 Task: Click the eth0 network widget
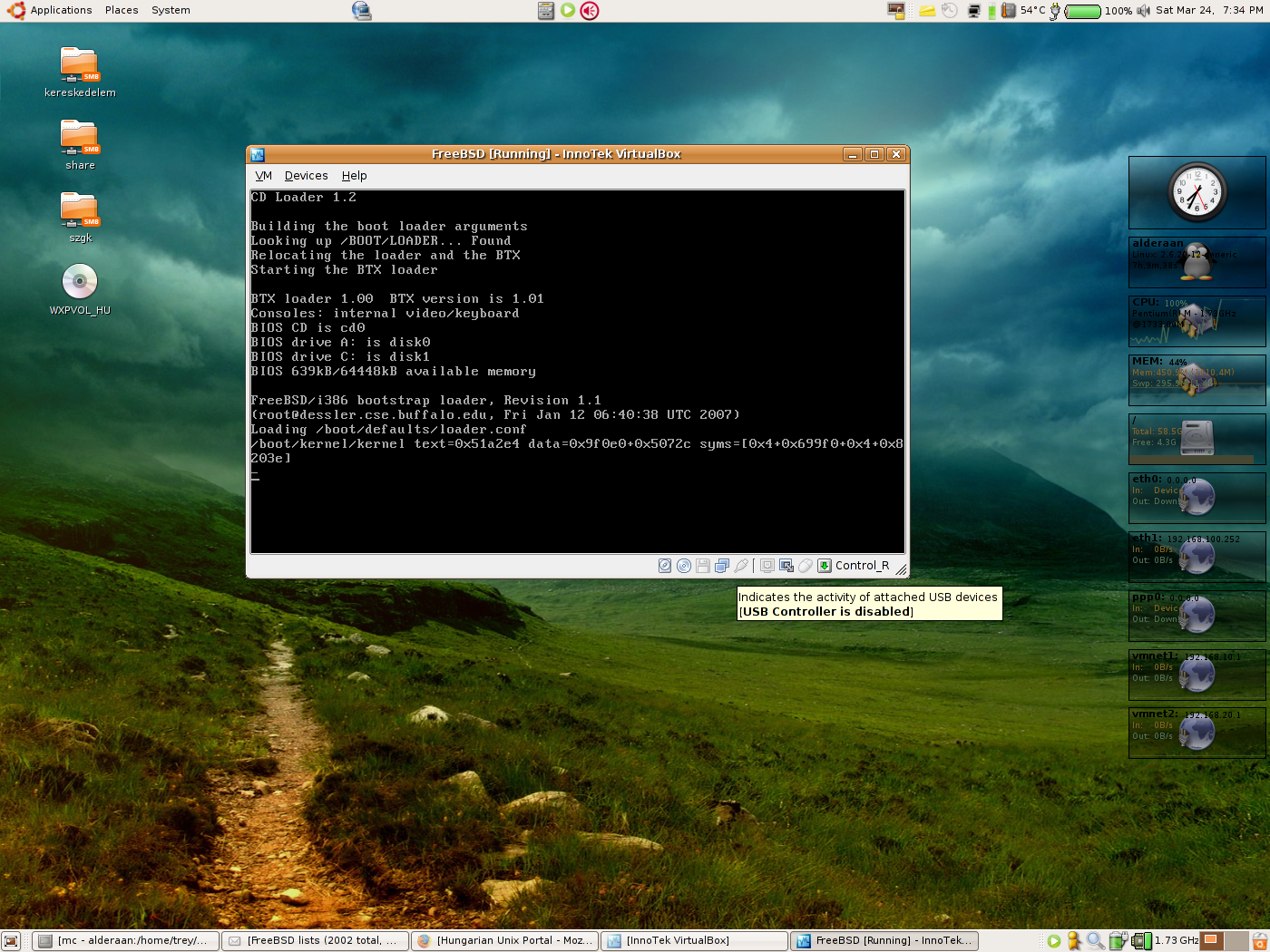[1197, 498]
